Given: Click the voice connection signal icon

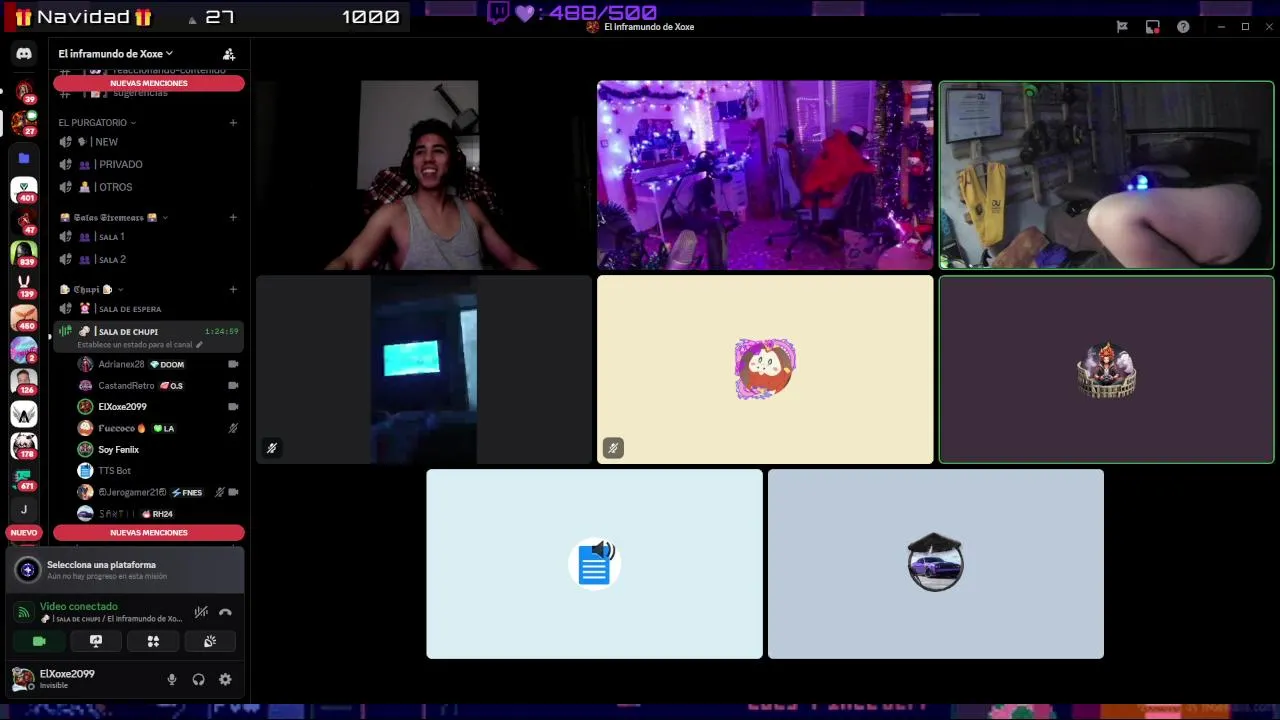Looking at the screenshot, I should click(x=24, y=612).
